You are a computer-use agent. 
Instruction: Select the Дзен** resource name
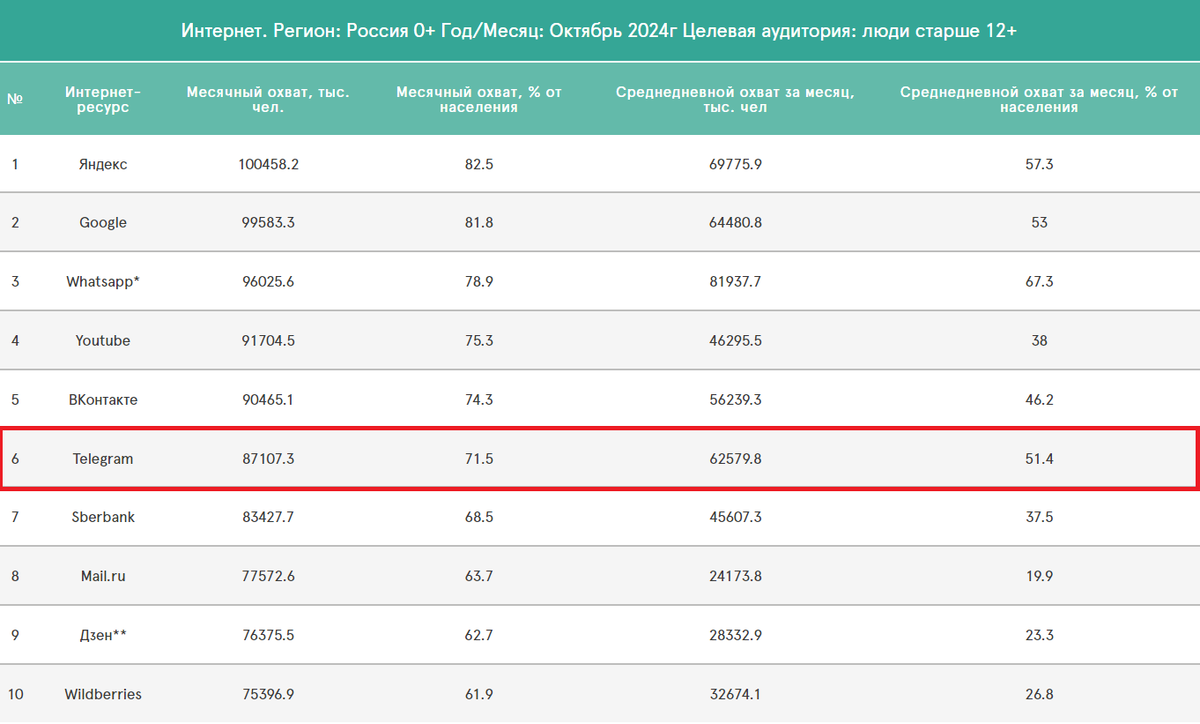coord(103,635)
